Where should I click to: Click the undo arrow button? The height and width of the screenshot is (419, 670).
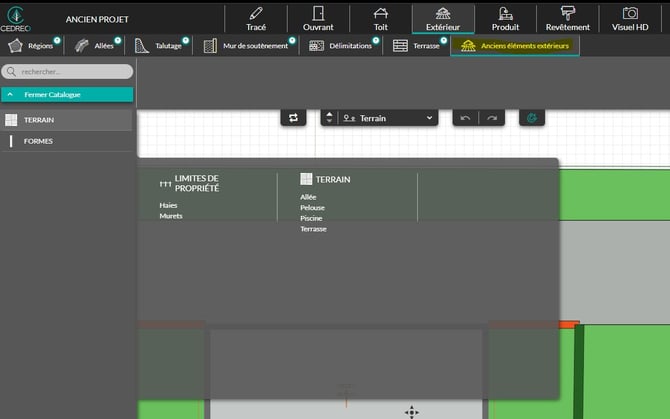coord(465,118)
